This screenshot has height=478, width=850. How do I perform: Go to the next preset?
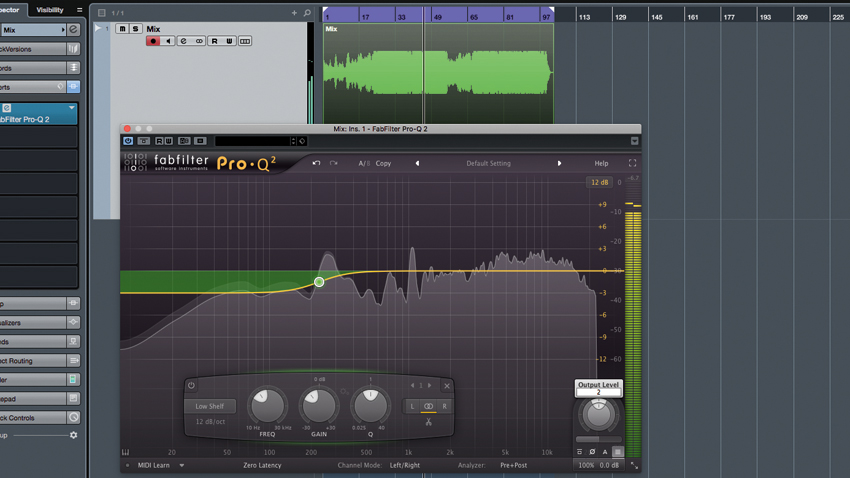(x=559, y=163)
